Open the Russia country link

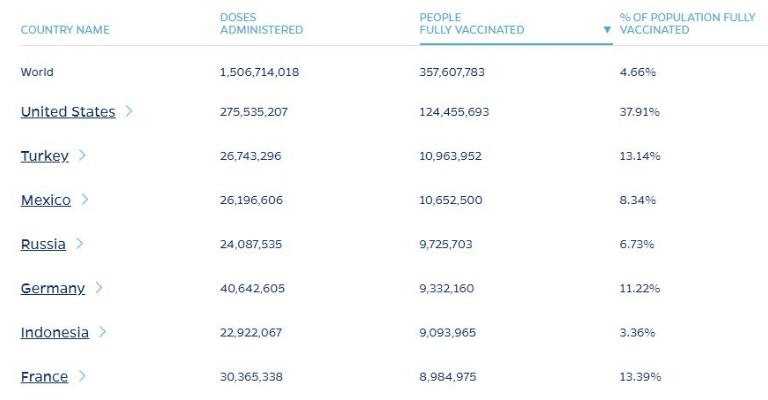43,244
